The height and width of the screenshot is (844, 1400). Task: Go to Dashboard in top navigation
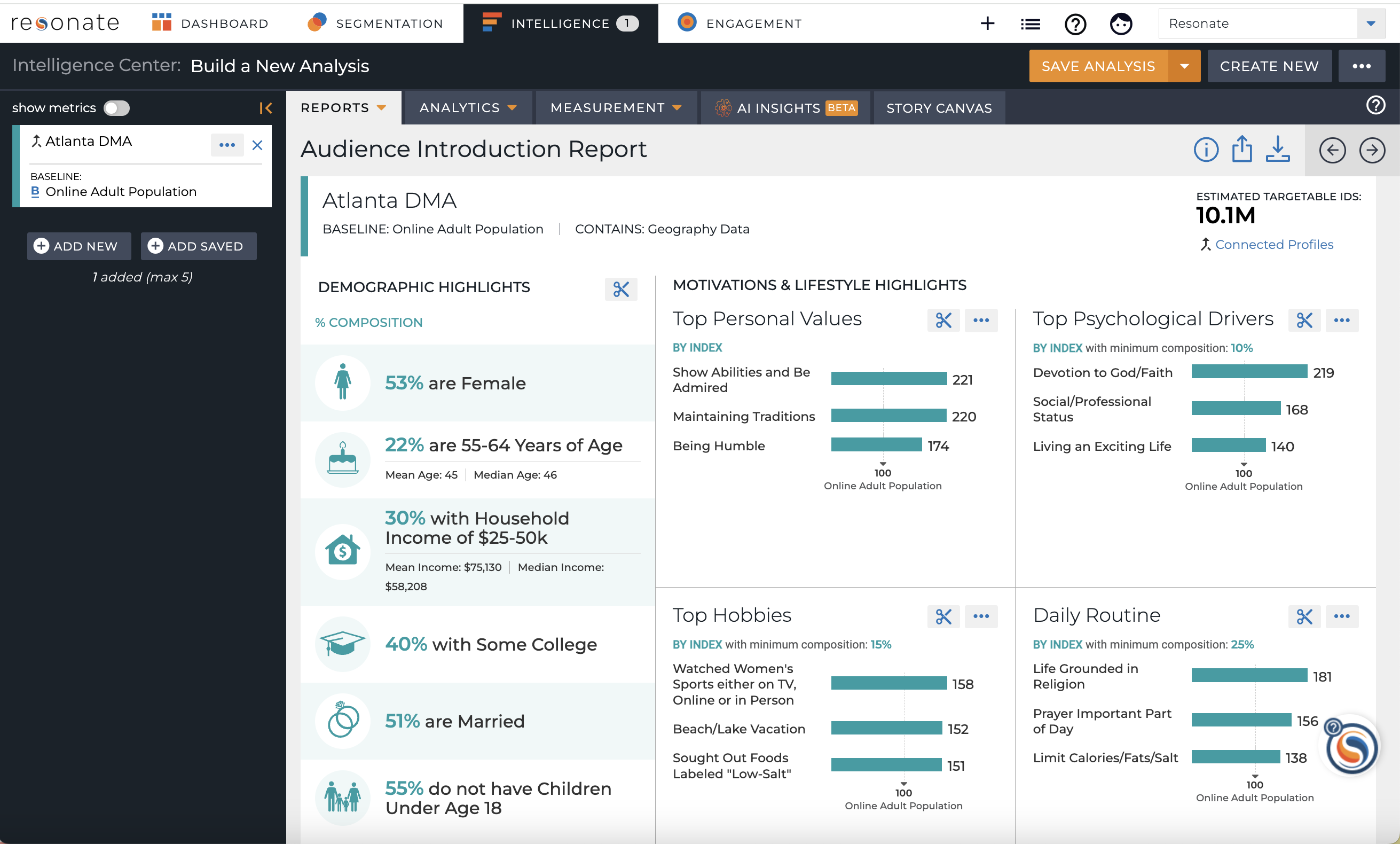point(210,24)
